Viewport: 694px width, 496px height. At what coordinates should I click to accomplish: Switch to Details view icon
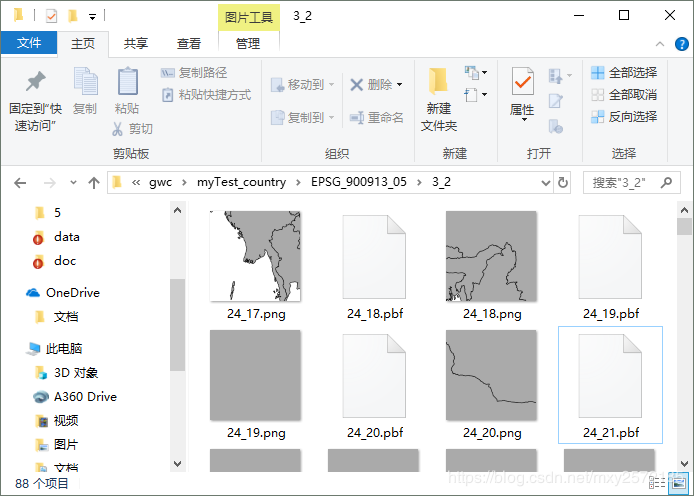click(x=657, y=483)
